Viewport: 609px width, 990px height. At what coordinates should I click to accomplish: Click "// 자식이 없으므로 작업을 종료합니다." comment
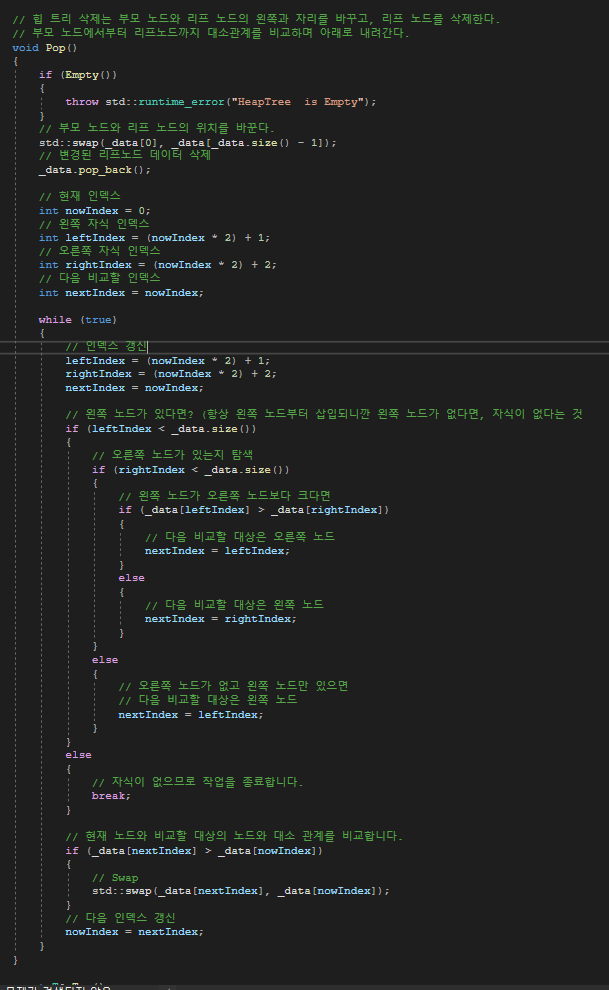198,782
